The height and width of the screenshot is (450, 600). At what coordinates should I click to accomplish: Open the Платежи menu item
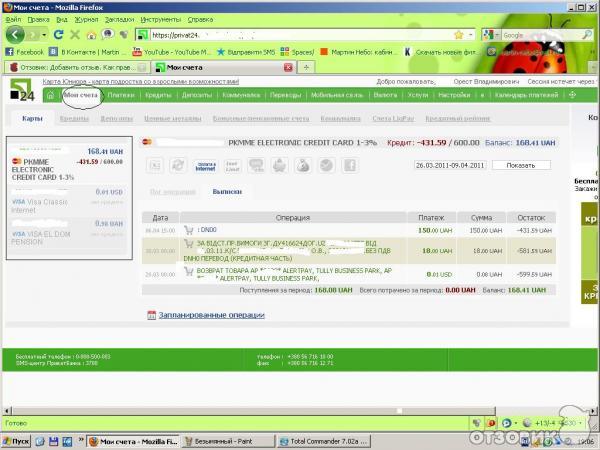click(121, 95)
